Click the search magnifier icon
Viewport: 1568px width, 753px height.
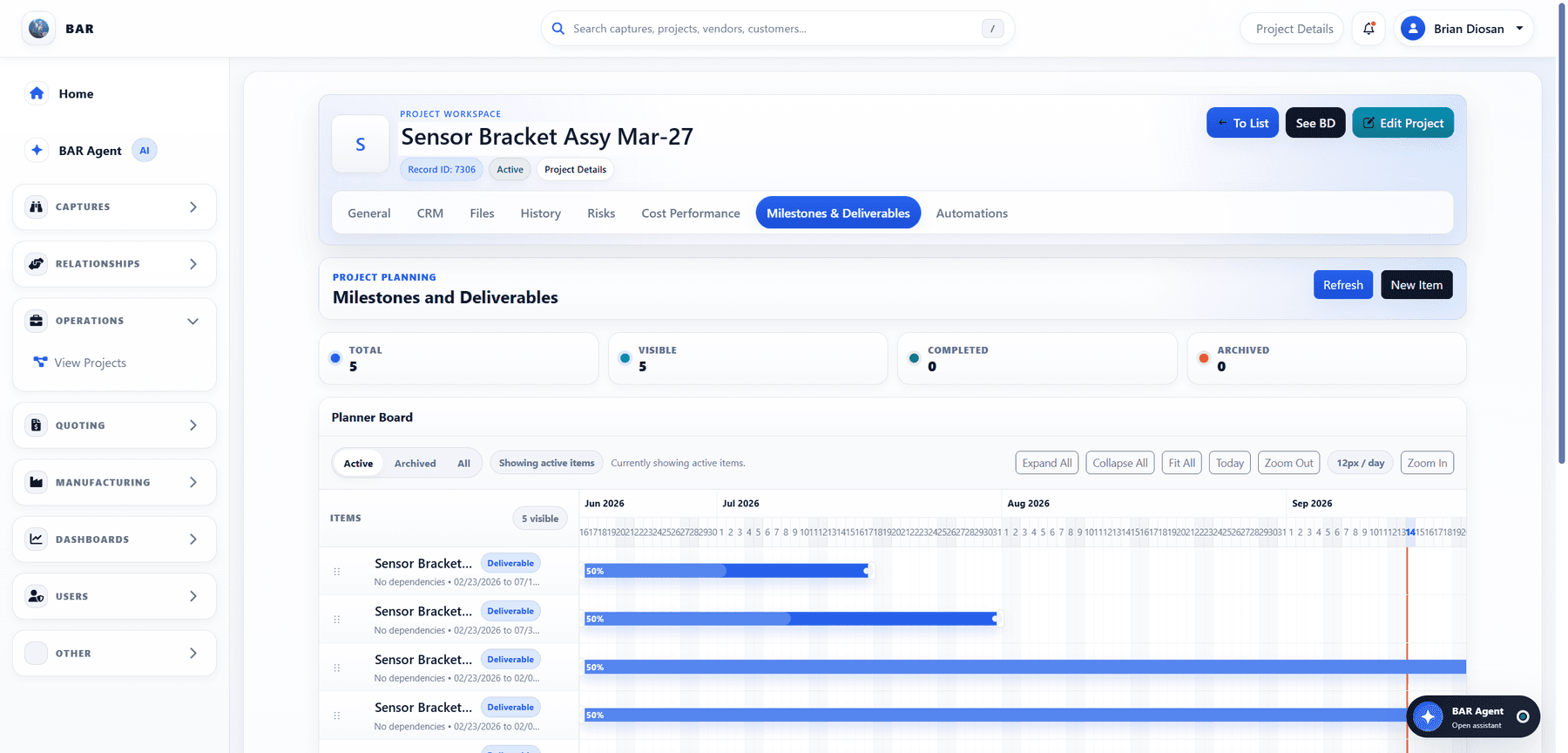point(558,29)
